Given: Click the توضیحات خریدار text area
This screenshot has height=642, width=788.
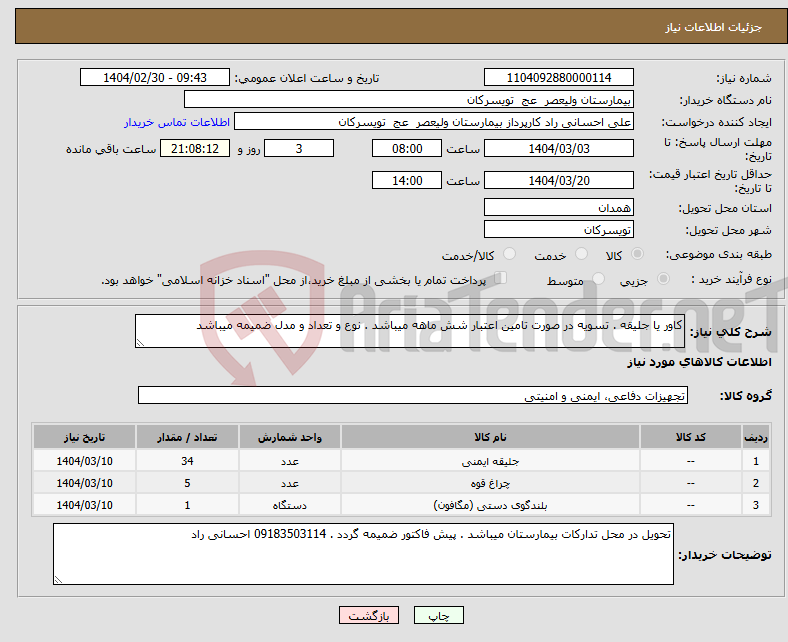Looking at the screenshot, I should (x=363, y=554).
